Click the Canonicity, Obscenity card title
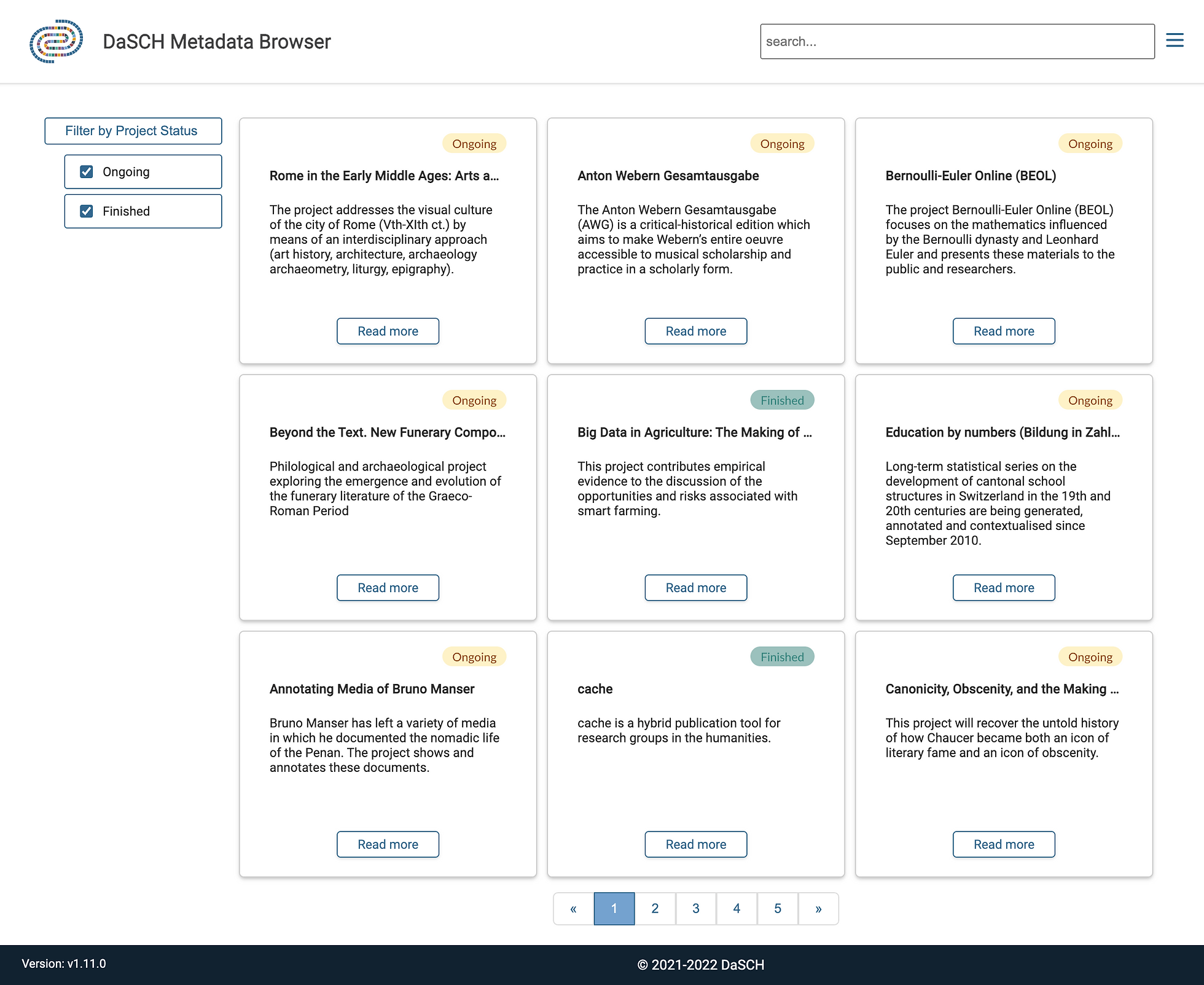This screenshot has width=1204, height=985. coord(1002,689)
